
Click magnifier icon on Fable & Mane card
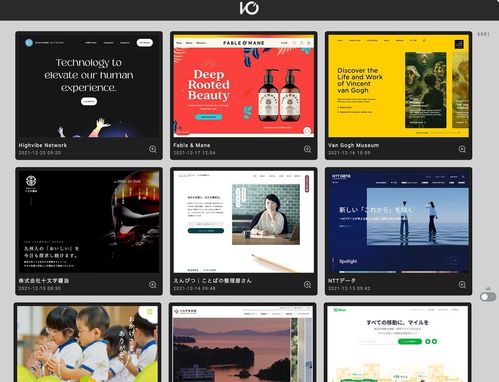307,149
